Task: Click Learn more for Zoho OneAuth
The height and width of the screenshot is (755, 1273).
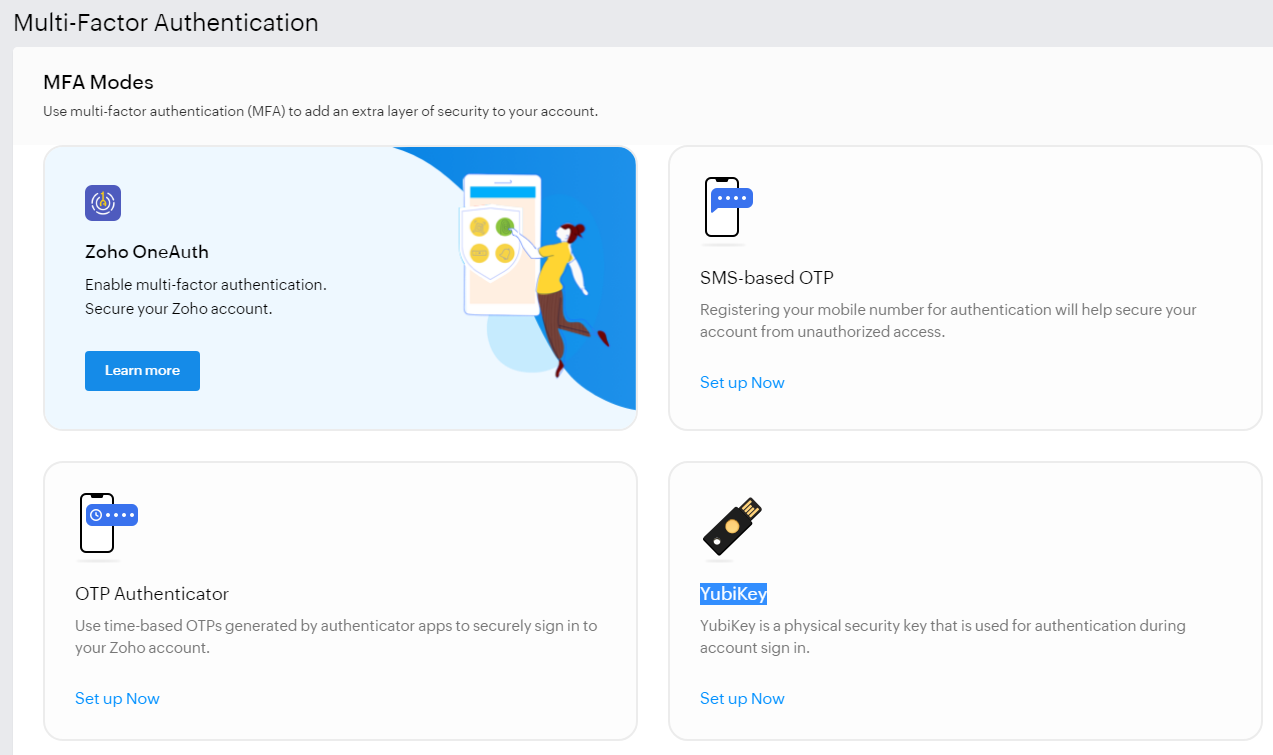Action: coord(142,371)
